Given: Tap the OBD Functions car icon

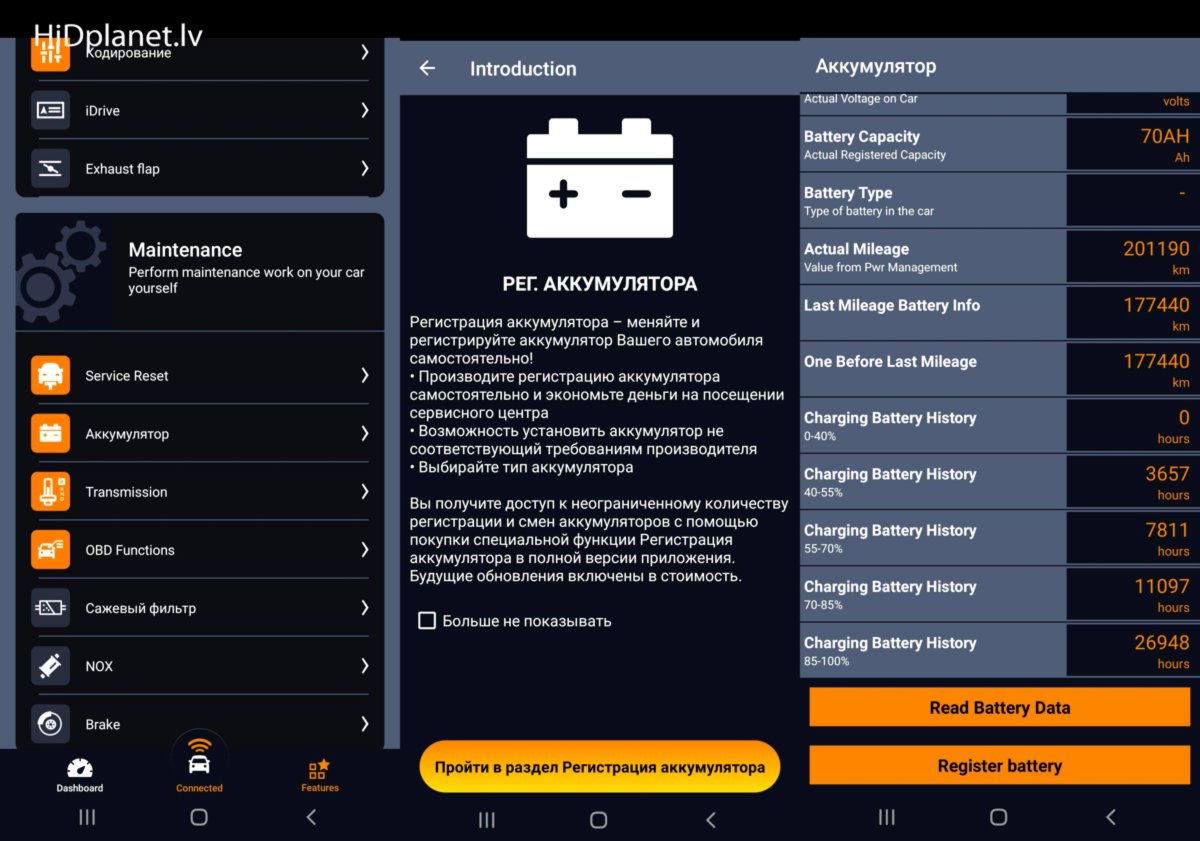Looking at the screenshot, I should point(51,550).
